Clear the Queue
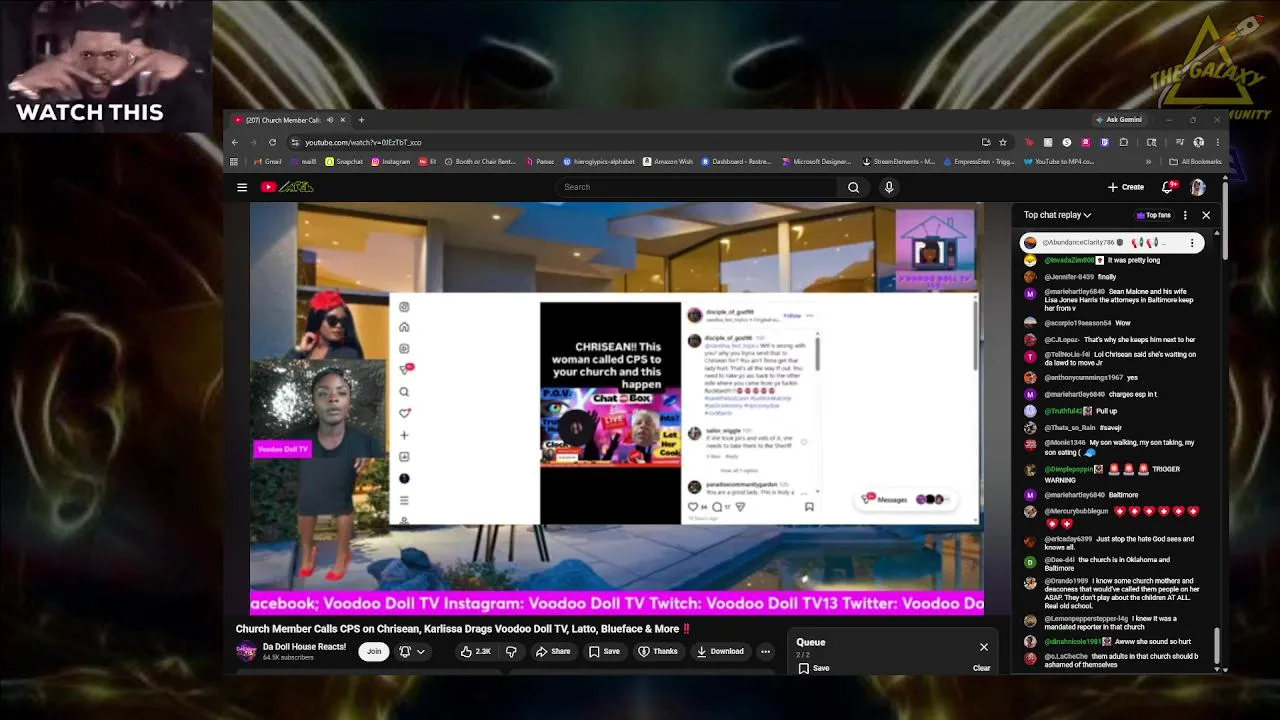This screenshot has width=1280, height=720. pos(982,668)
